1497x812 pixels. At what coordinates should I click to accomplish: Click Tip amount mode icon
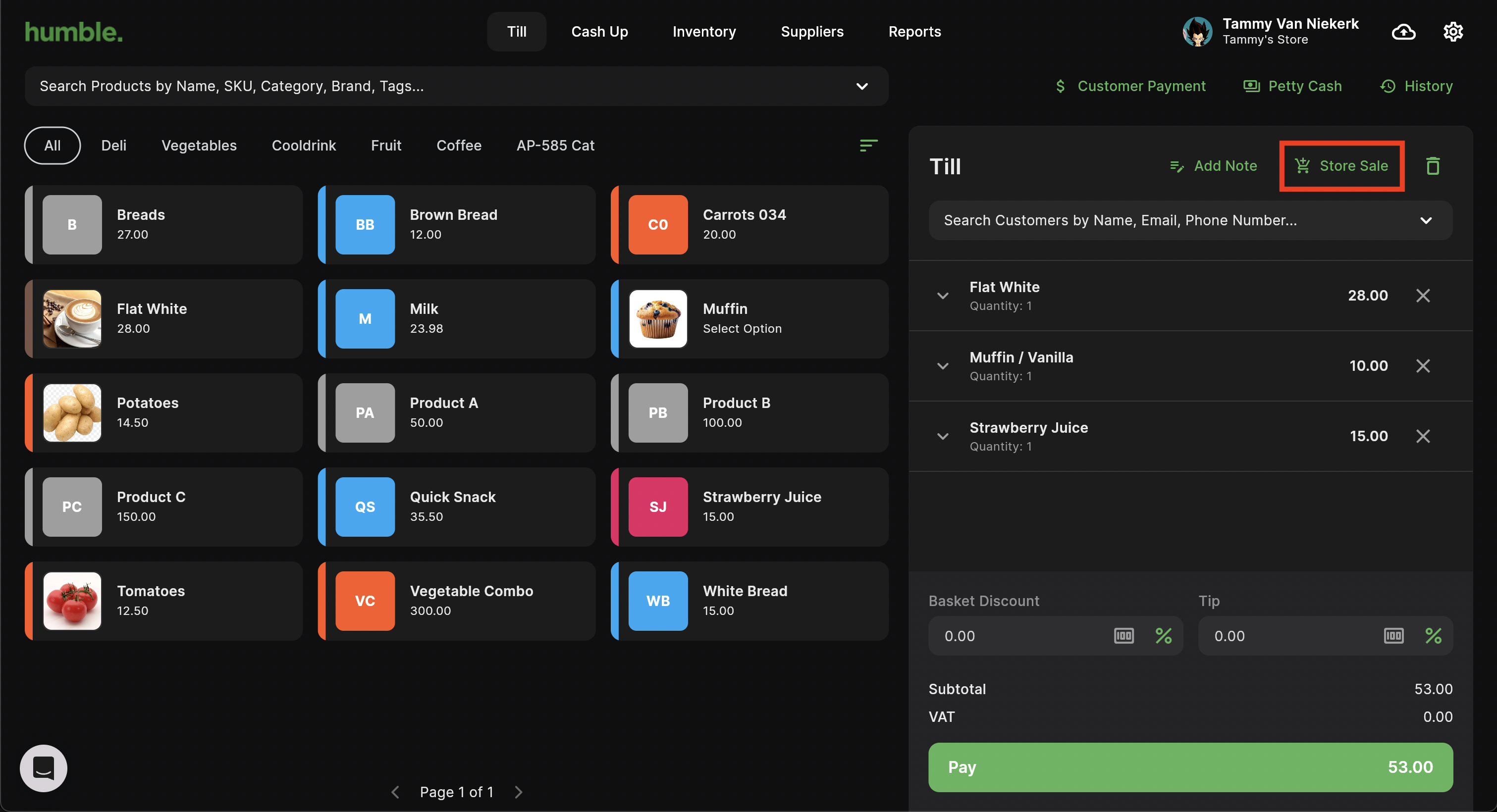pyautogui.click(x=1393, y=636)
